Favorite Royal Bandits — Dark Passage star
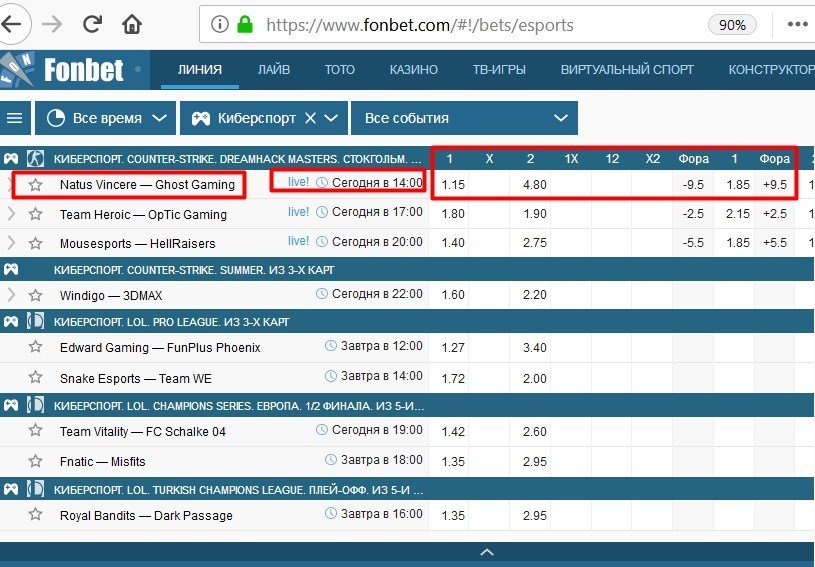Image resolution: width=815 pixels, height=567 pixels. tap(35, 515)
